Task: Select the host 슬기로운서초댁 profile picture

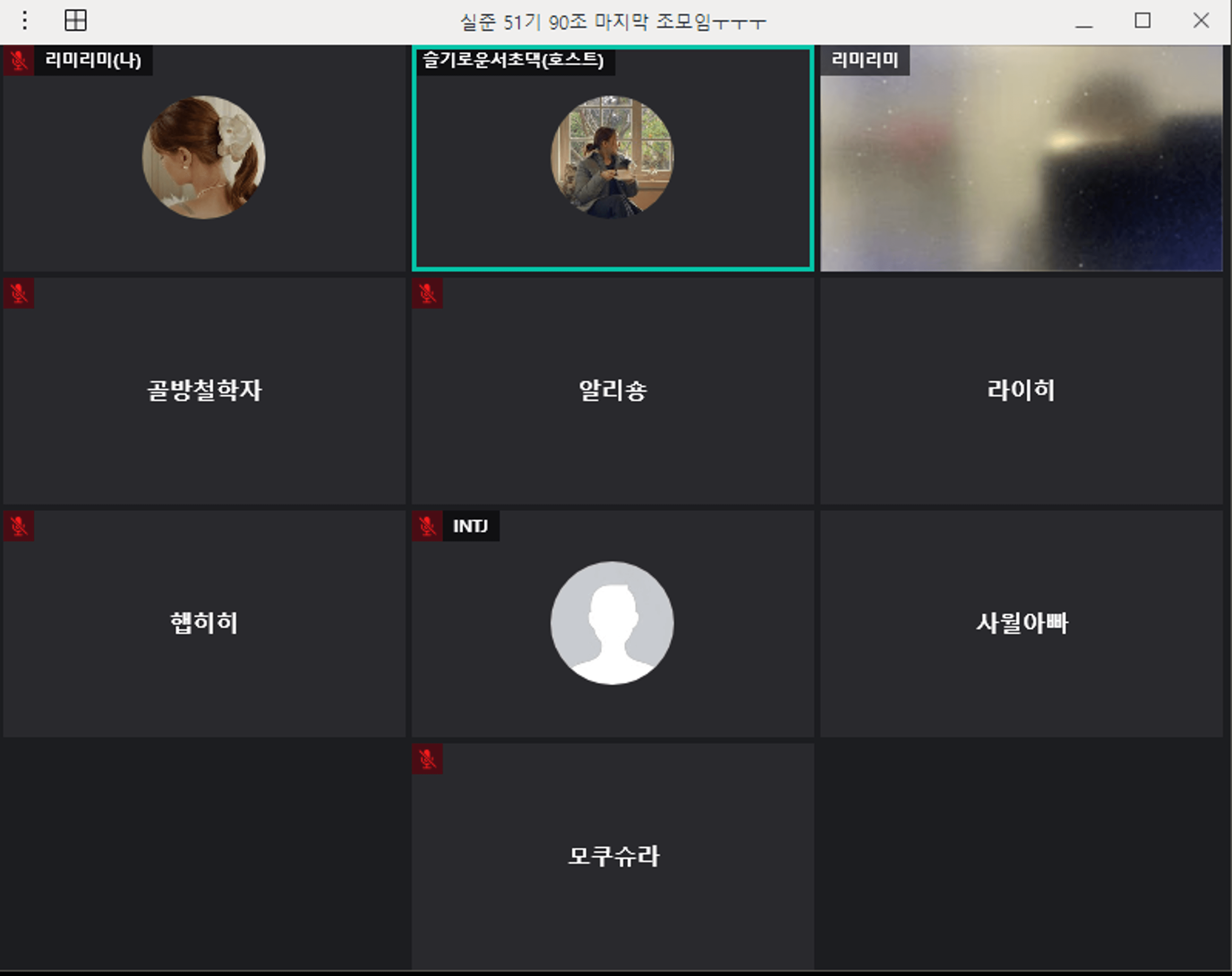Action: [612, 157]
